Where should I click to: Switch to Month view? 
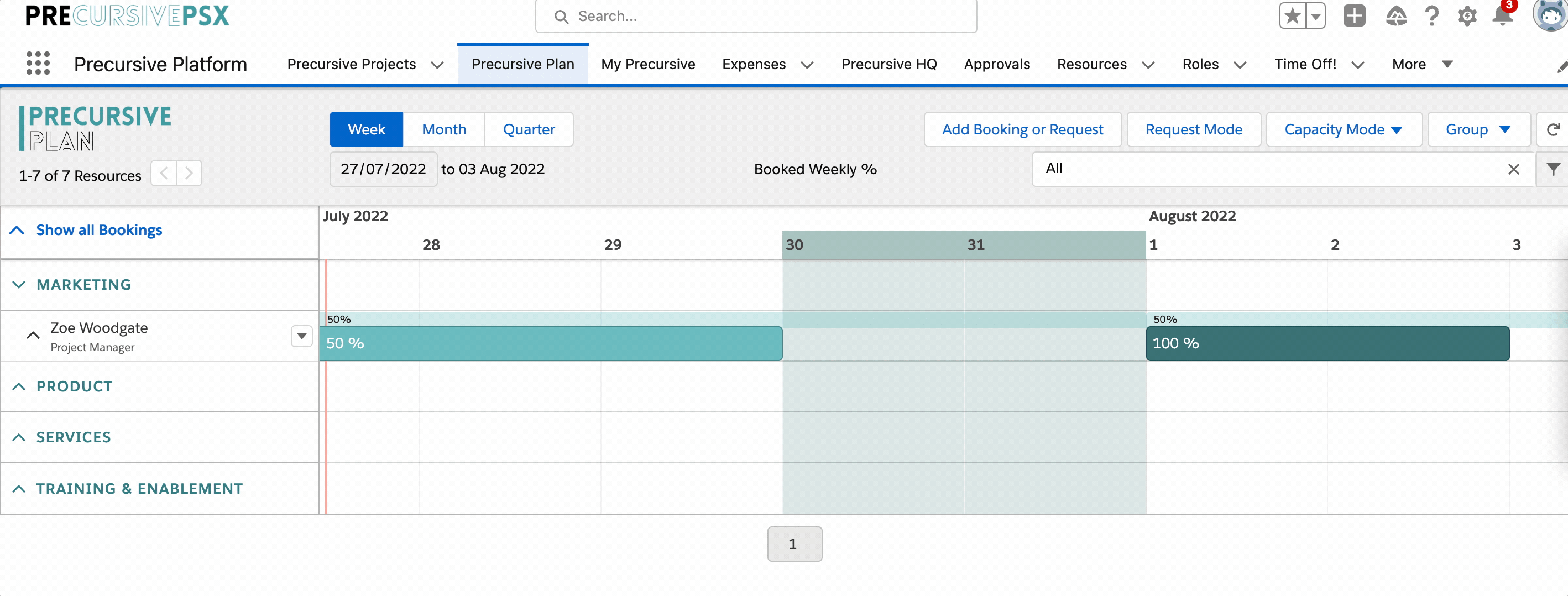pos(445,129)
